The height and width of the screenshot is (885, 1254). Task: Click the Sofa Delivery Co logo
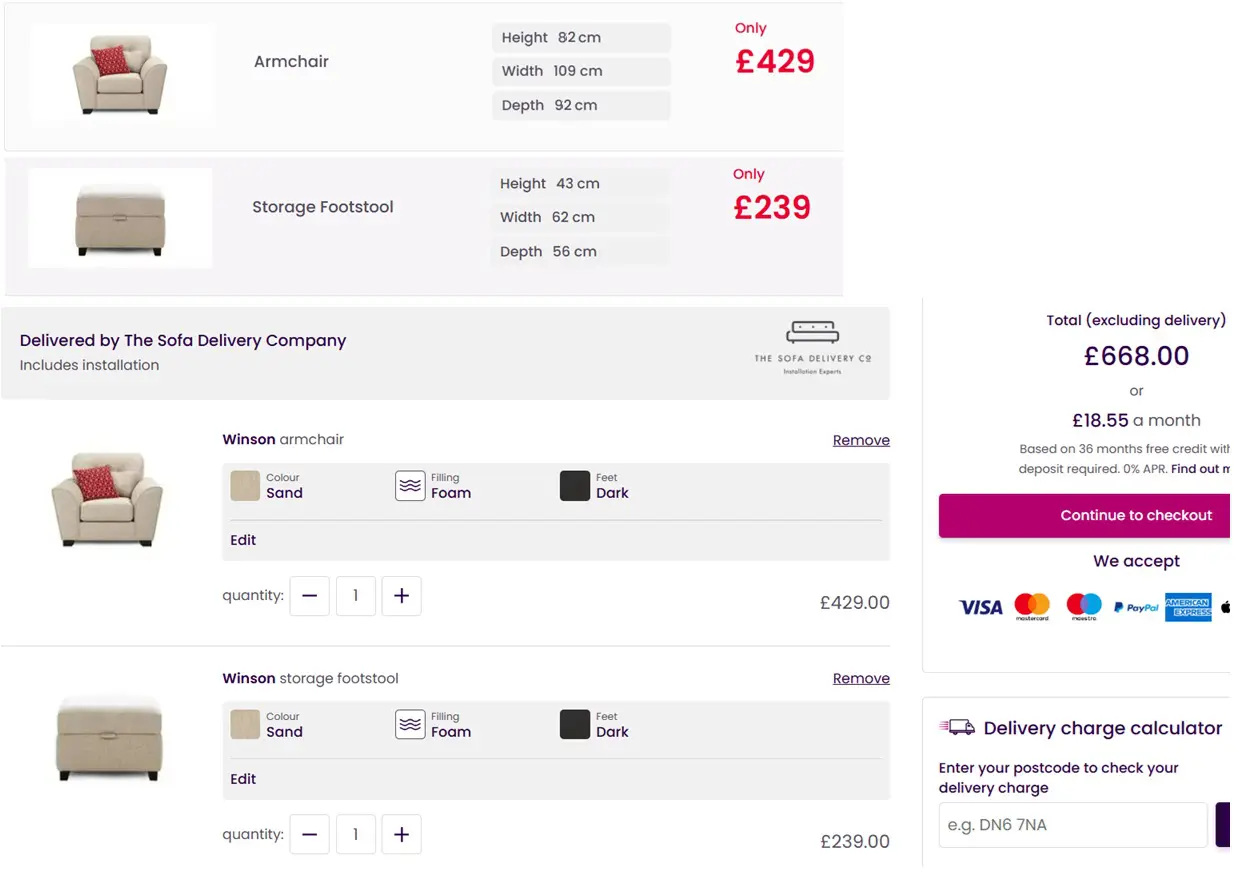[812, 347]
